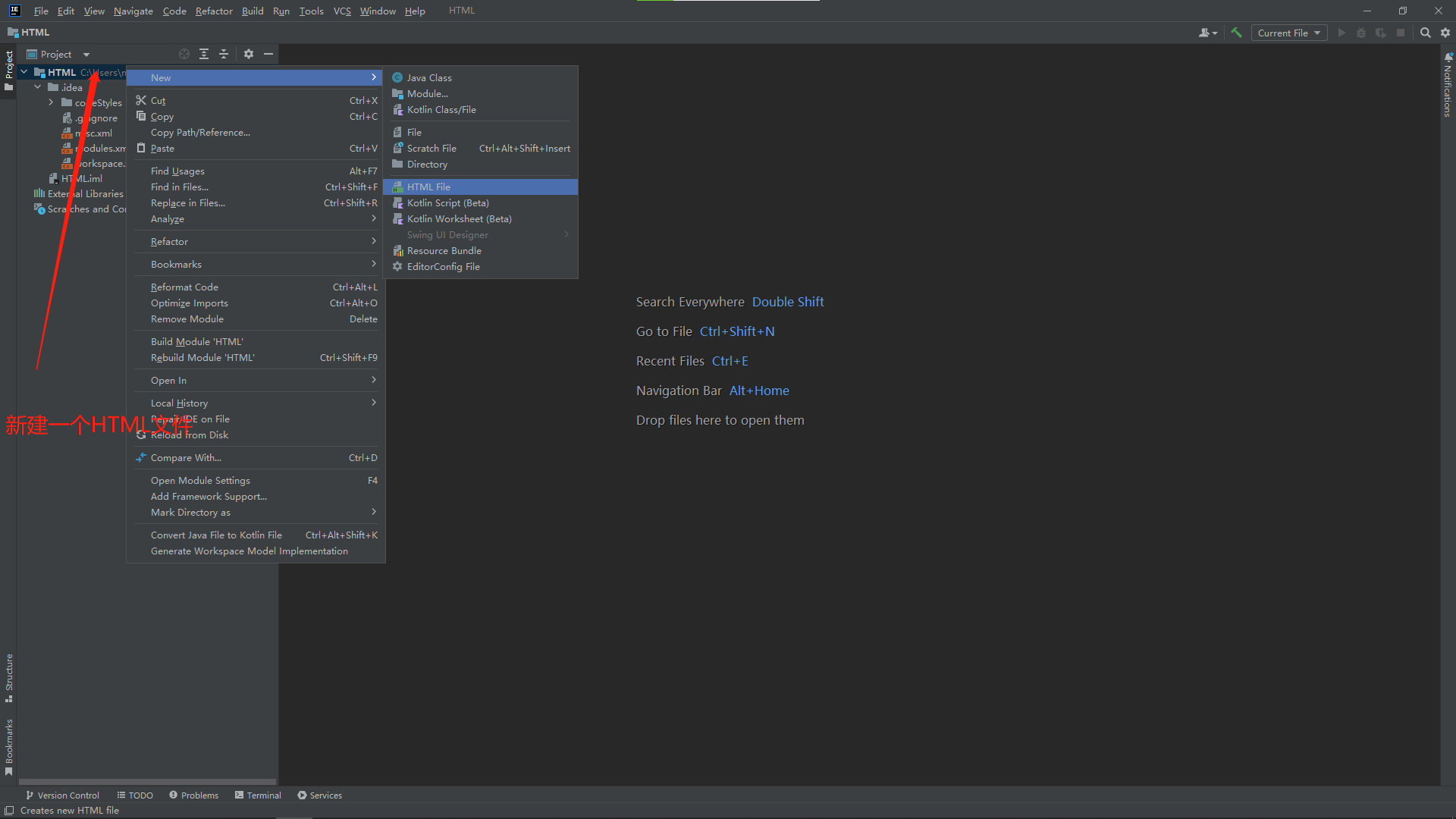Click the Settings gear icon
Screen dimensions: 1456x819
[x=249, y=54]
